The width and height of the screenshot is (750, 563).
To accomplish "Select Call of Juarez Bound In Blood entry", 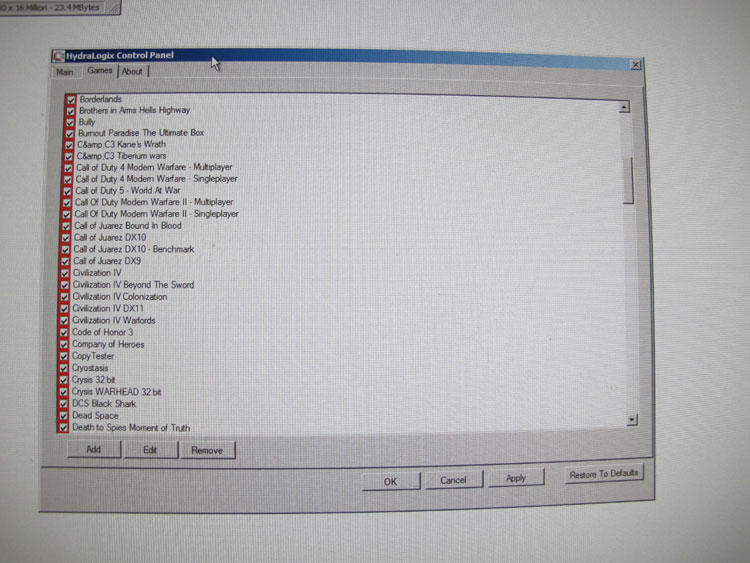I will tap(127, 226).
